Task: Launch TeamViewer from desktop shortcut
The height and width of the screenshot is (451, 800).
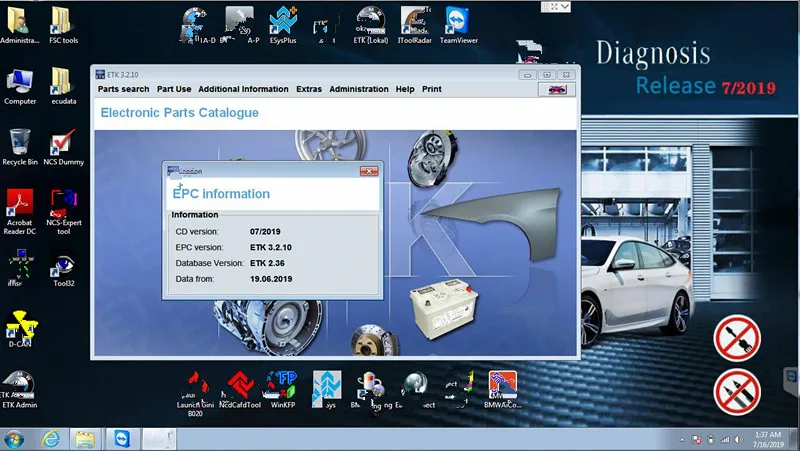Action: coord(458,26)
